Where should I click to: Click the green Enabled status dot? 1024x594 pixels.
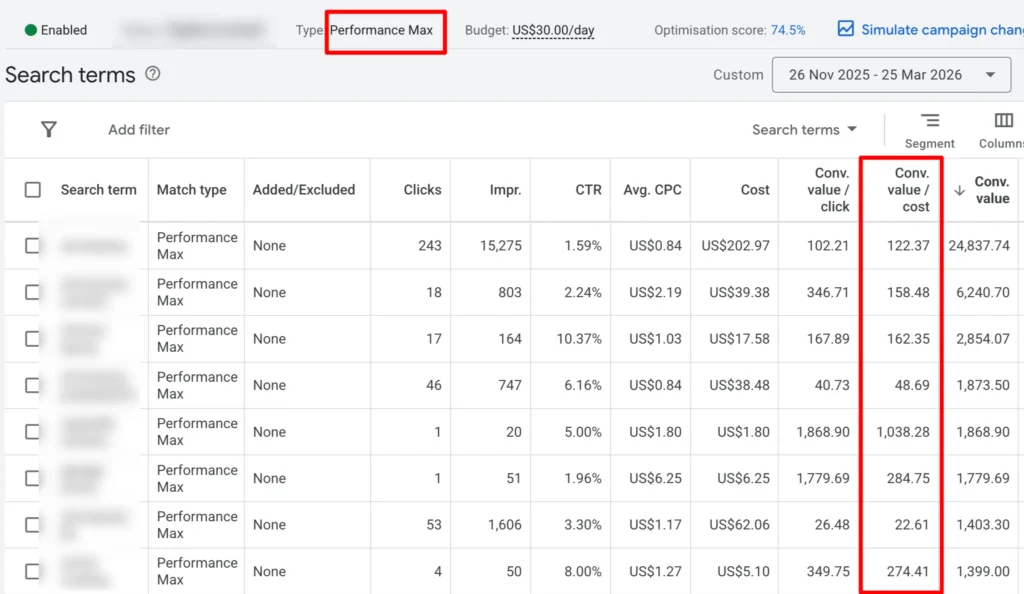pyautogui.click(x=31, y=30)
